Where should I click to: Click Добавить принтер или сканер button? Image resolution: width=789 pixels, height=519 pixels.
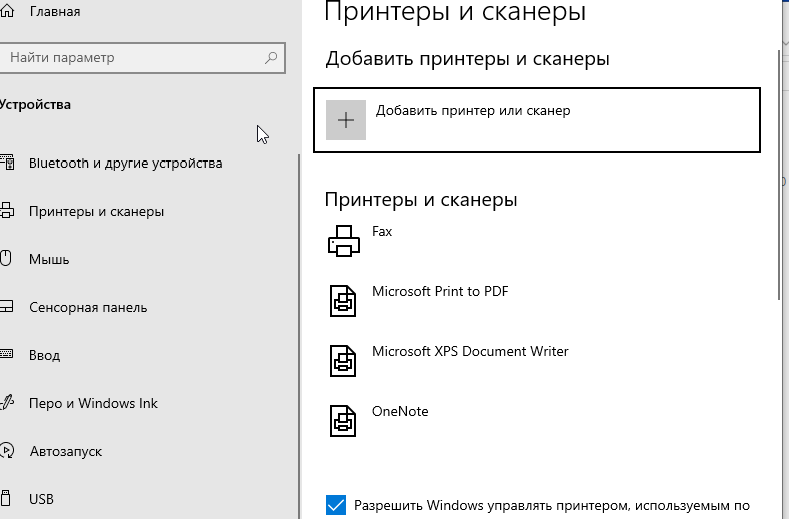536,120
